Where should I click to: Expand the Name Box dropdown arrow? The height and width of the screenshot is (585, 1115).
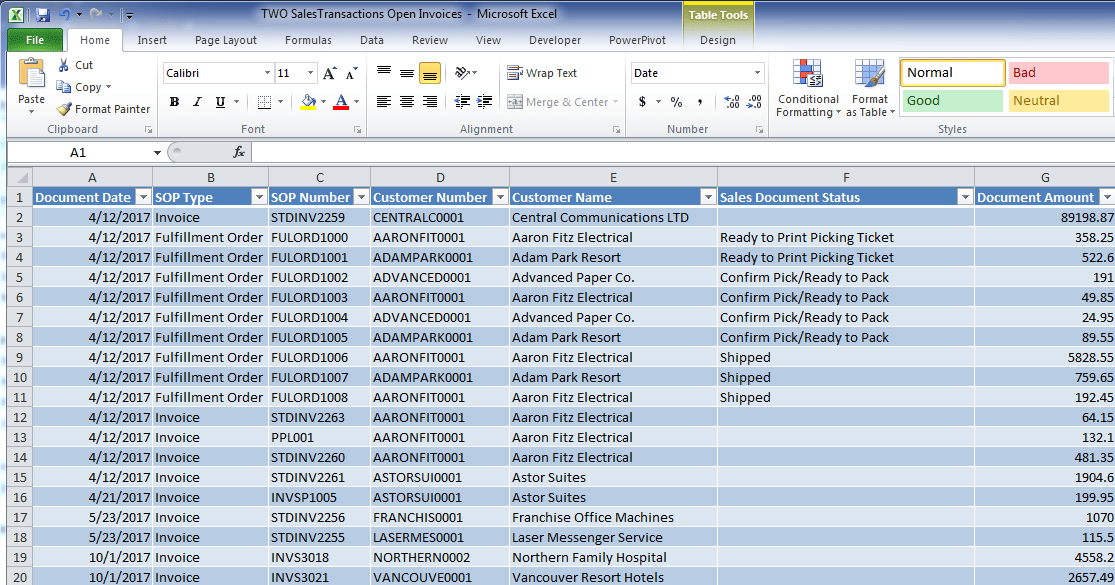click(157, 152)
